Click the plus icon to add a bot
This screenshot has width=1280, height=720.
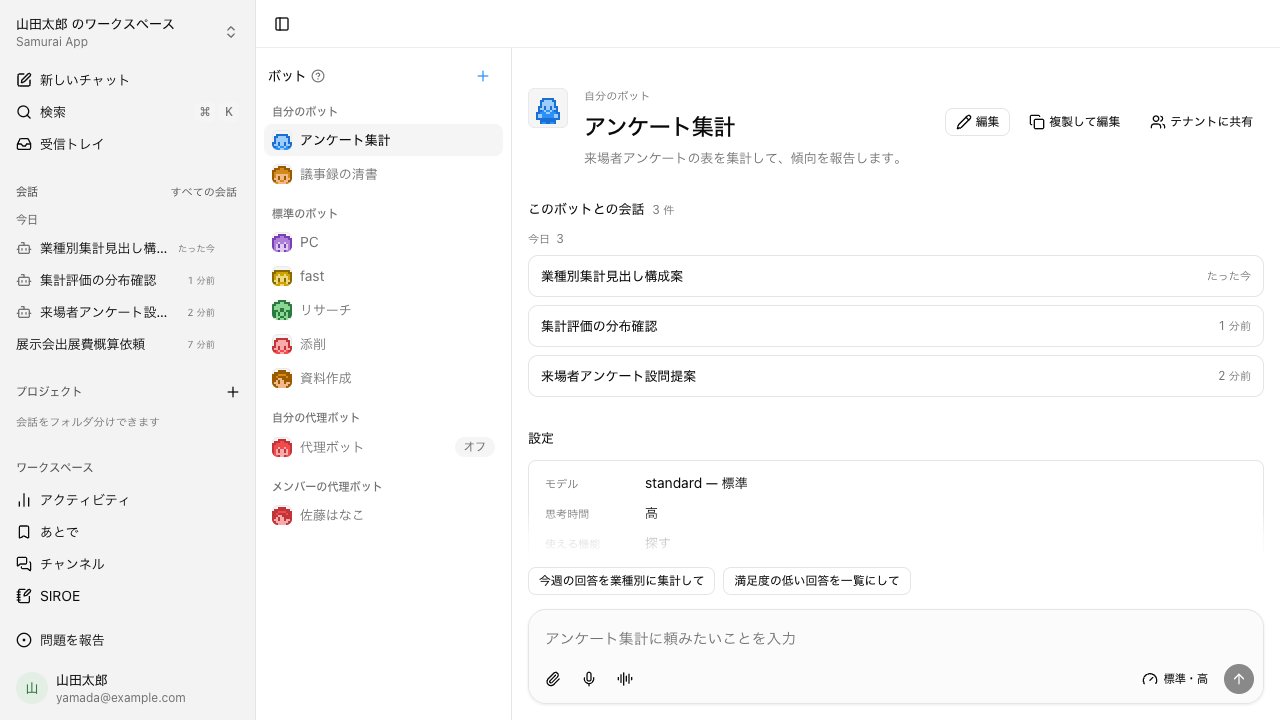pos(483,76)
